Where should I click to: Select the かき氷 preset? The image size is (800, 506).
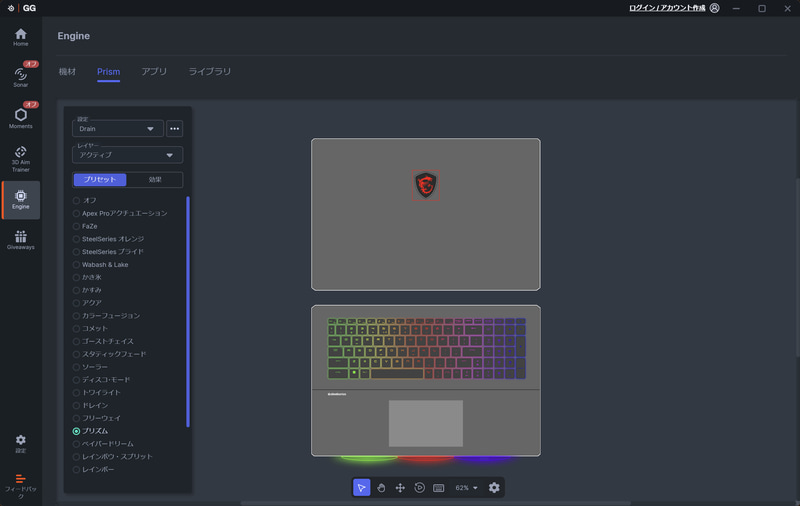point(87,277)
